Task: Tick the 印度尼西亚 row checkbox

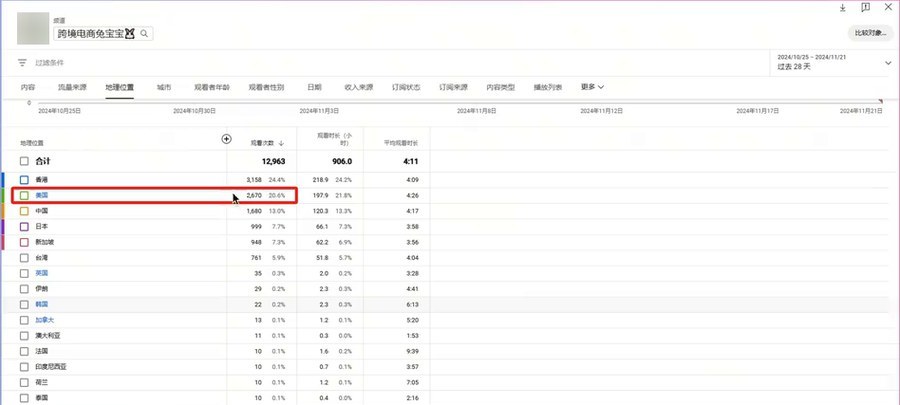Action: [x=24, y=367]
